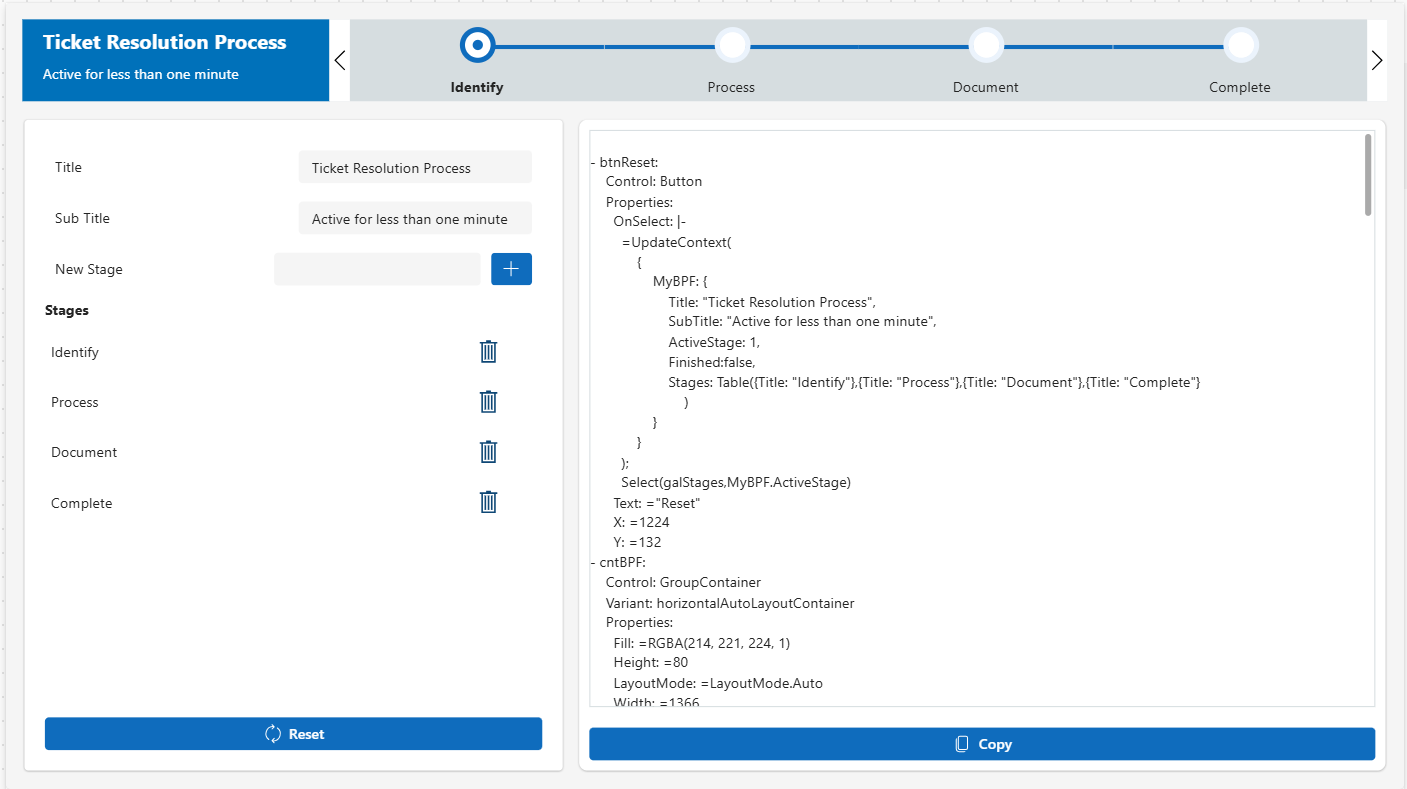Edit the Sub Title input field
1407x789 pixels.
point(415,219)
